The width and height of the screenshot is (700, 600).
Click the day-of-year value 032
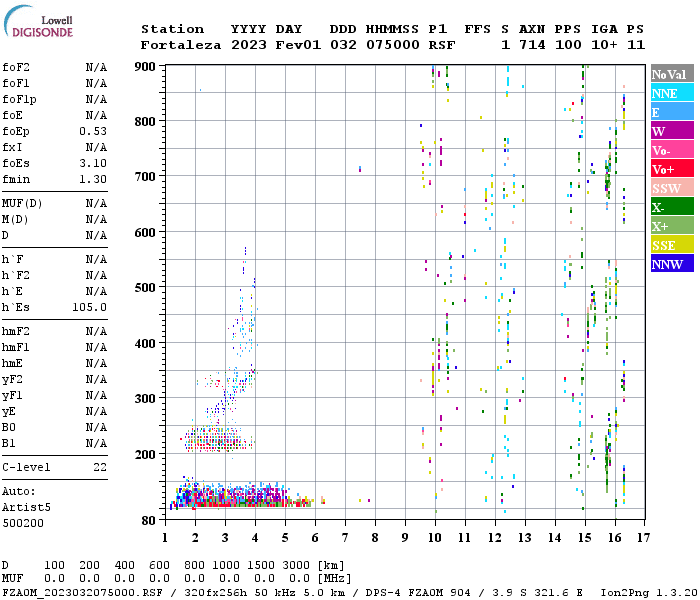pos(343,45)
